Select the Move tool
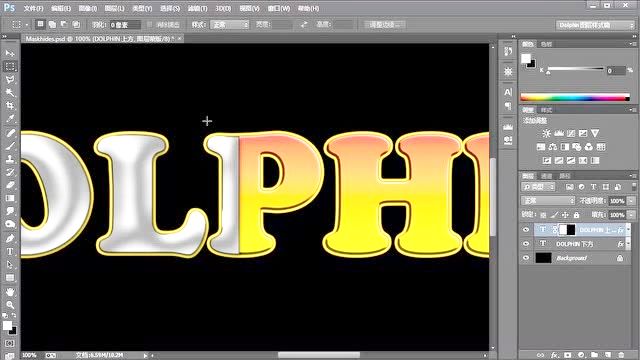This screenshot has width=640, height=360. click(x=10, y=53)
